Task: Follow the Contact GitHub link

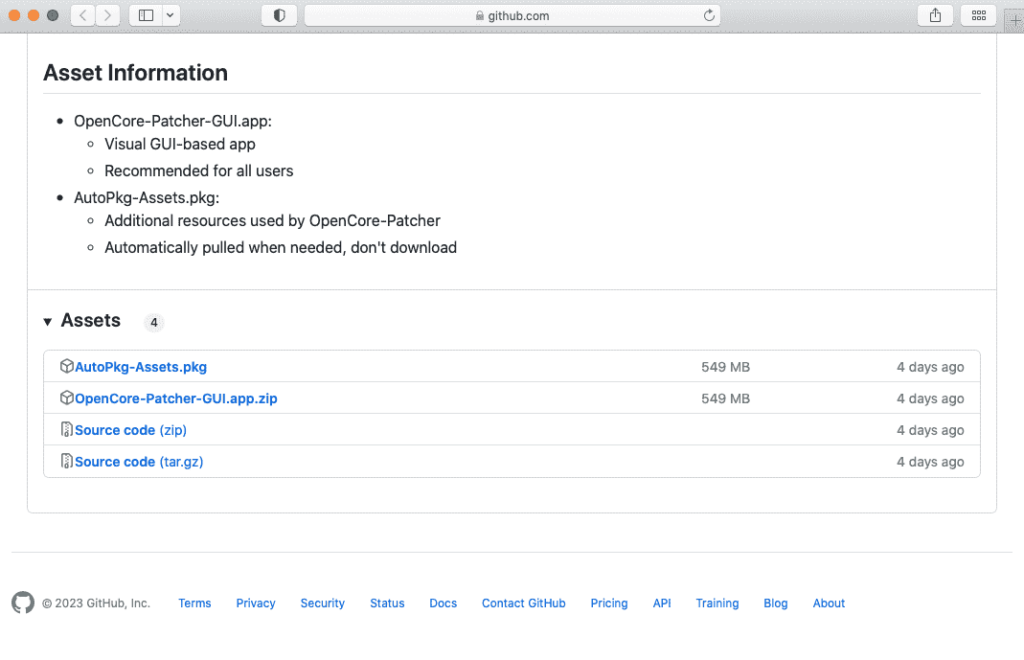Action: coord(524,603)
